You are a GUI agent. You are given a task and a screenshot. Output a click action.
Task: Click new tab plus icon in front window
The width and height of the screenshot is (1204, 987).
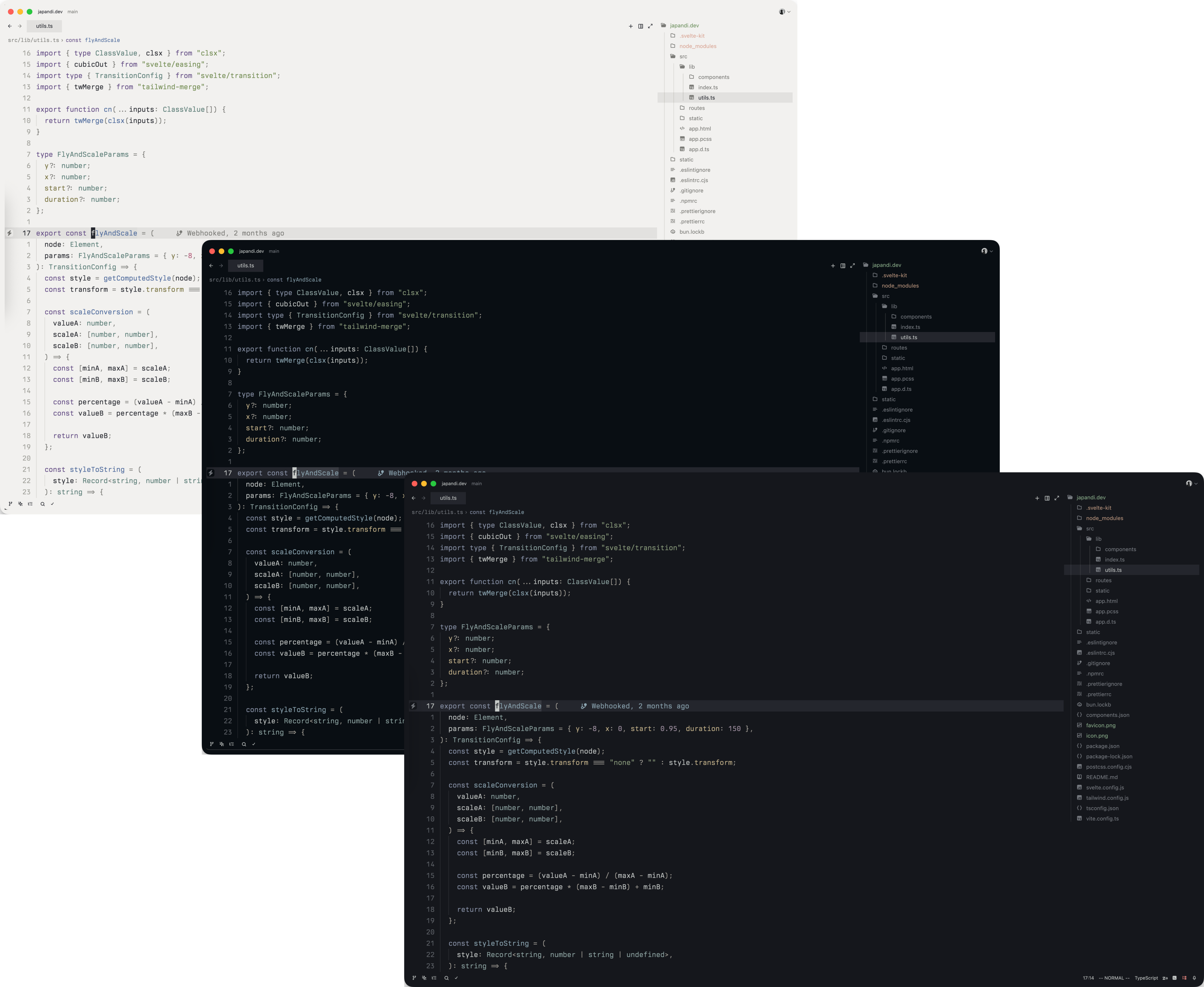point(1037,498)
